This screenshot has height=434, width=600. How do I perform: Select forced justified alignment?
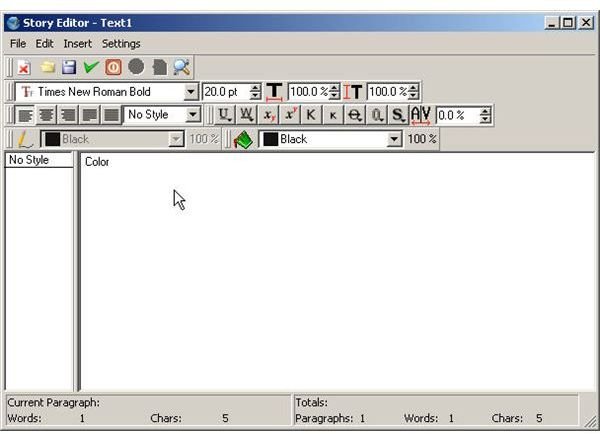(111, 115)
